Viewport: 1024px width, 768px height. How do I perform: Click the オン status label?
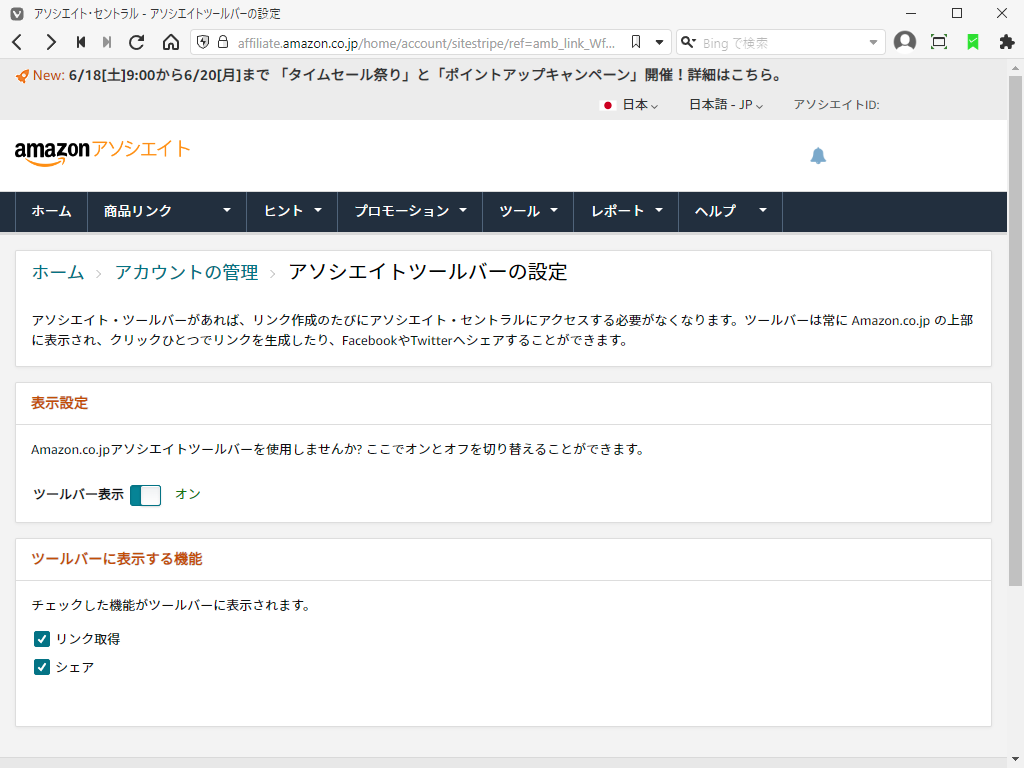pyautogui.click(x=187, y=494)
